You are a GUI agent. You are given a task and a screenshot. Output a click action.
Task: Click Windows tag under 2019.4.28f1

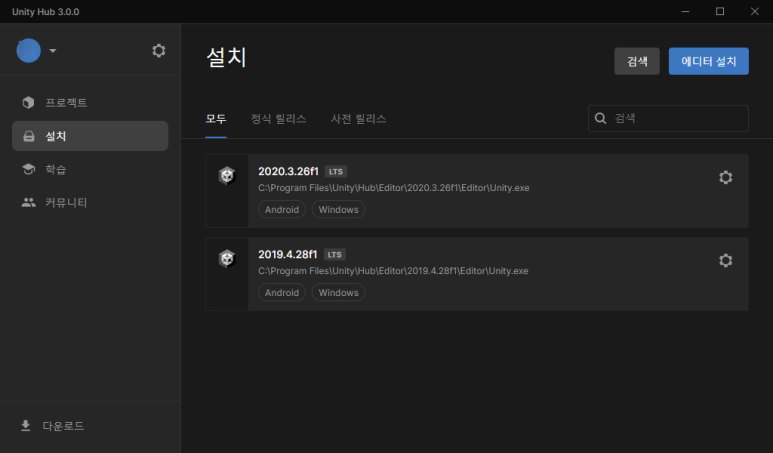point(339,292)
